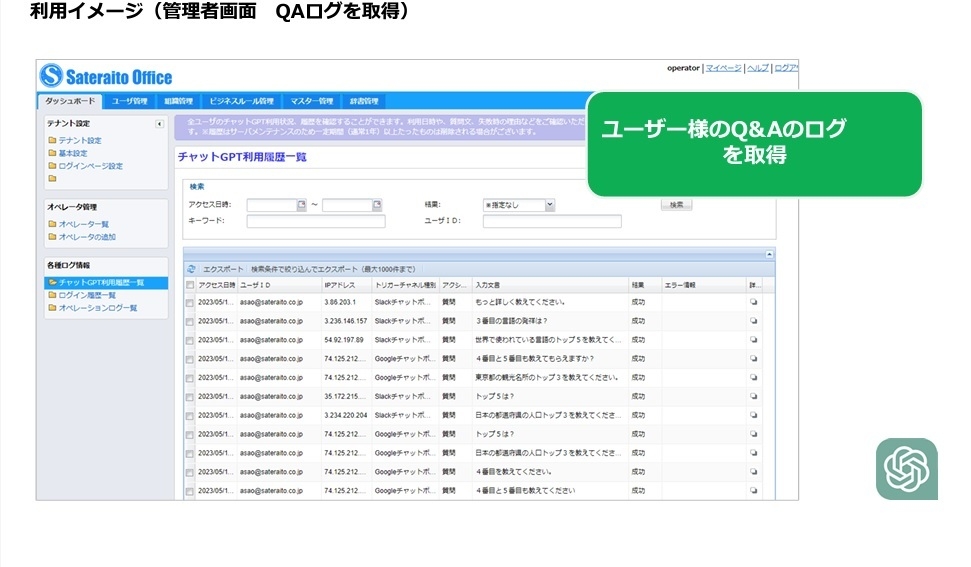Open the end date calendar picker
The width and height of the screenshot is (971, 567).
[377, 205]
